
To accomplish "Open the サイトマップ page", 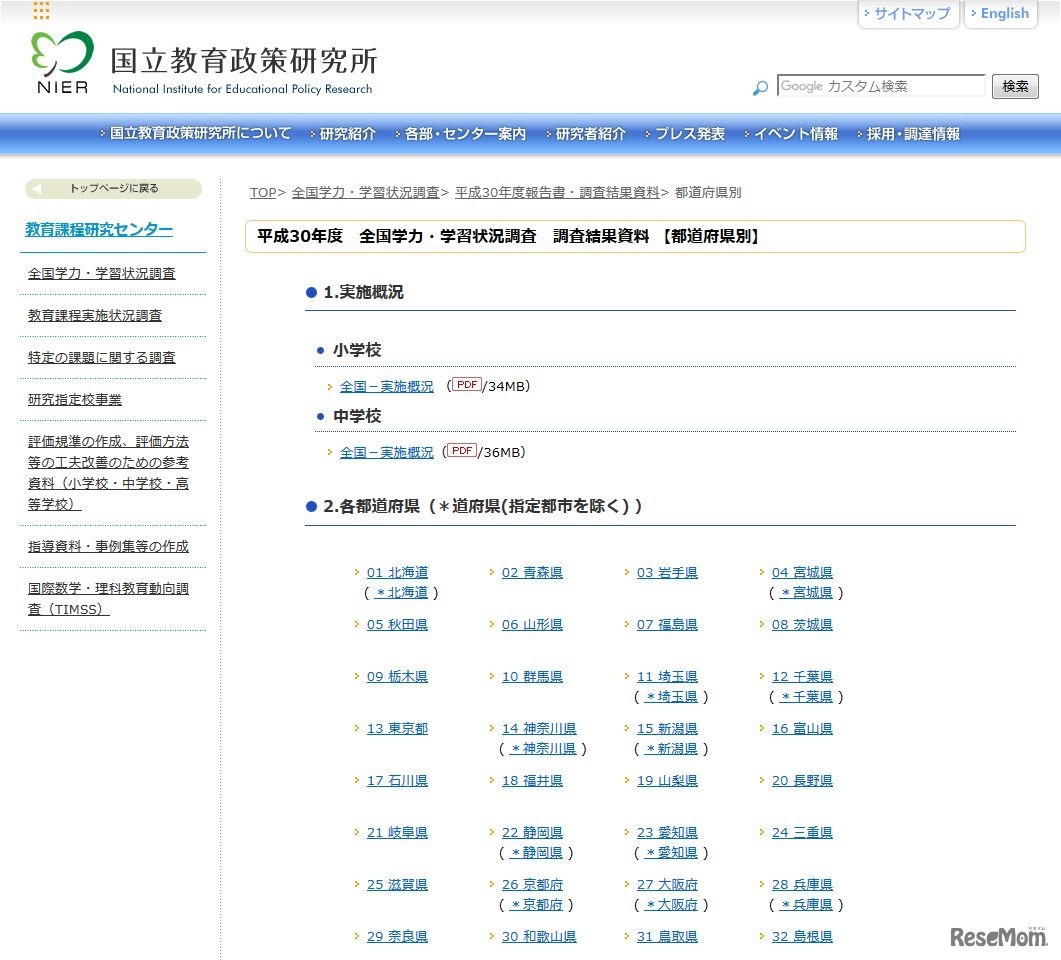I will coord(911,13).
